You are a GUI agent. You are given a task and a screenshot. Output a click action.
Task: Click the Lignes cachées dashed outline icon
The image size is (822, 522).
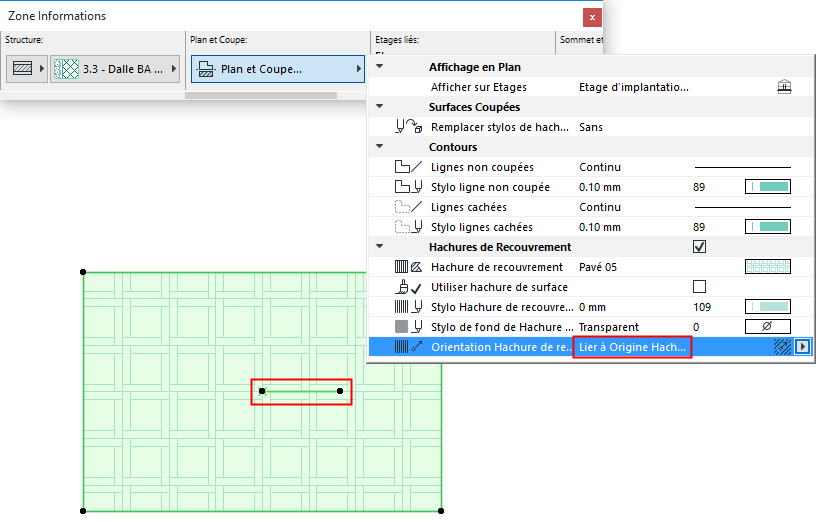408,207
